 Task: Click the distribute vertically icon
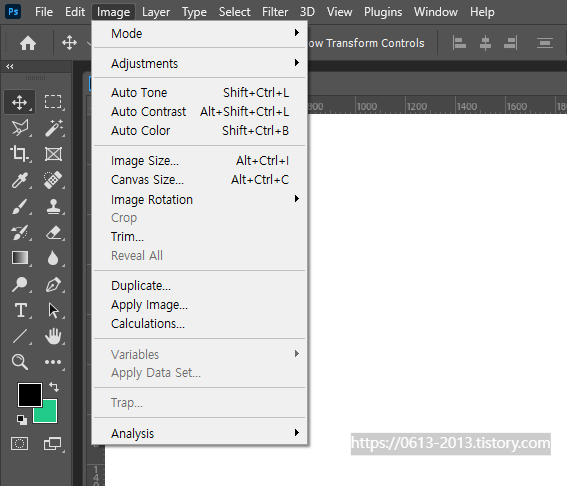[545, 43]
